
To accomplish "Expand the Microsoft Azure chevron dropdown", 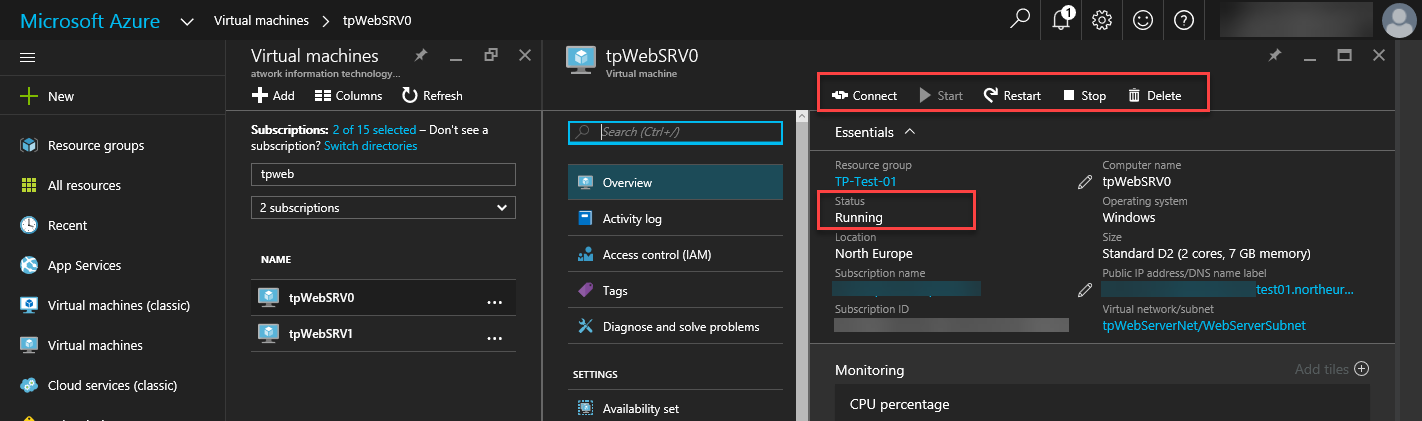I will pyautogui.click(x=187, y=21).
